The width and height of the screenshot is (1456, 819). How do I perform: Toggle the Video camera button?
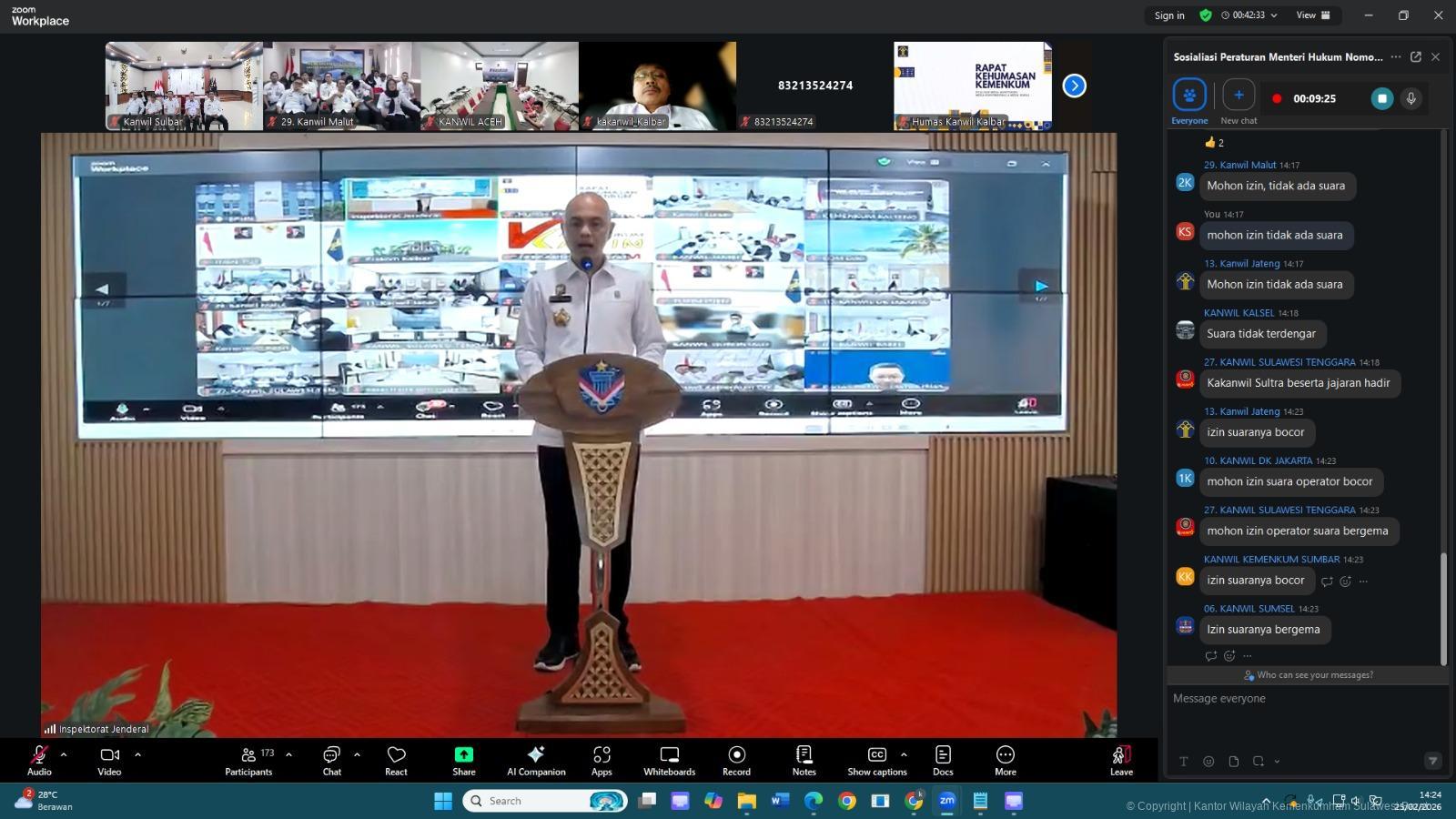click(109, 760)
